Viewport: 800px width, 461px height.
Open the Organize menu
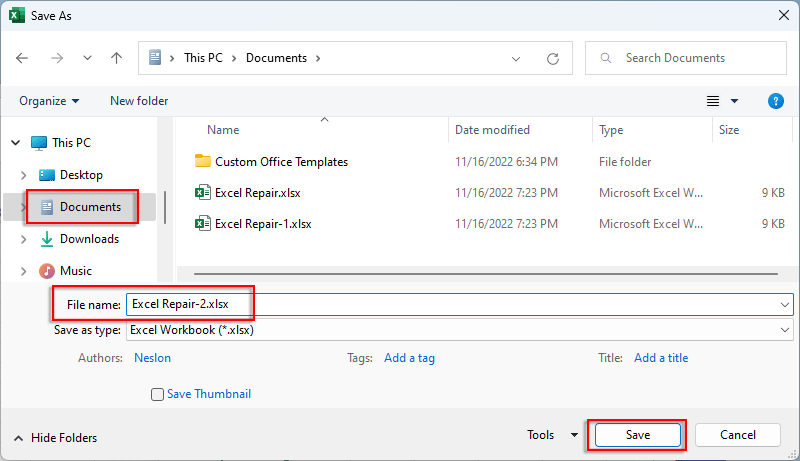tap(49, 101)
